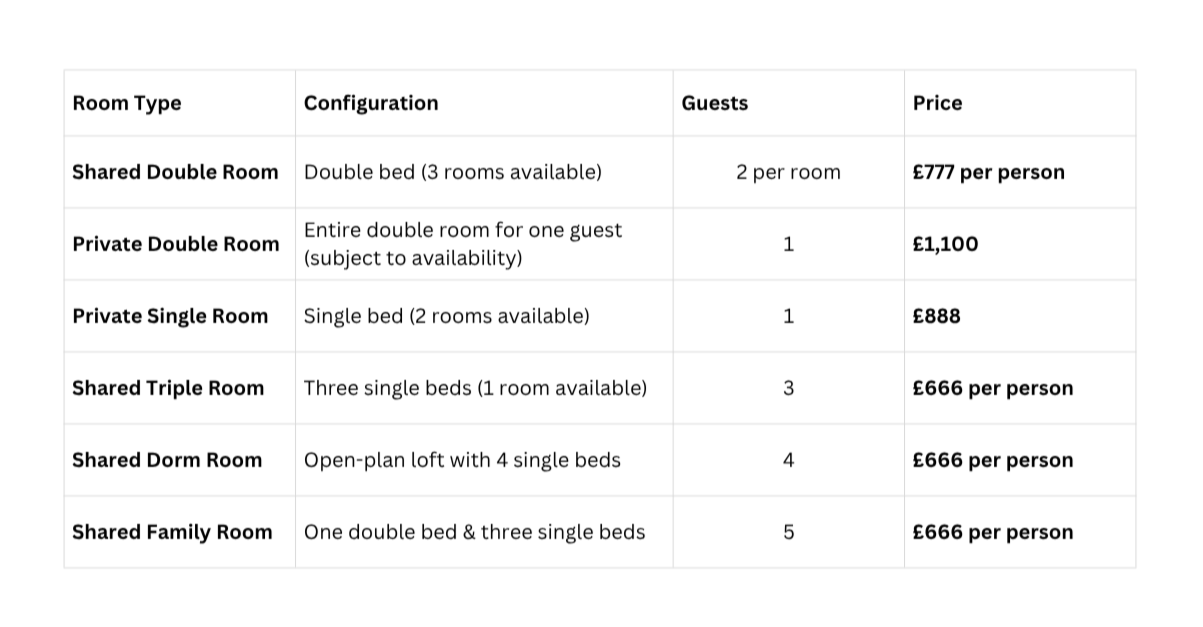Click the Private Single Room label
This screenshot has width=1203, height=627.
point(170,316)
